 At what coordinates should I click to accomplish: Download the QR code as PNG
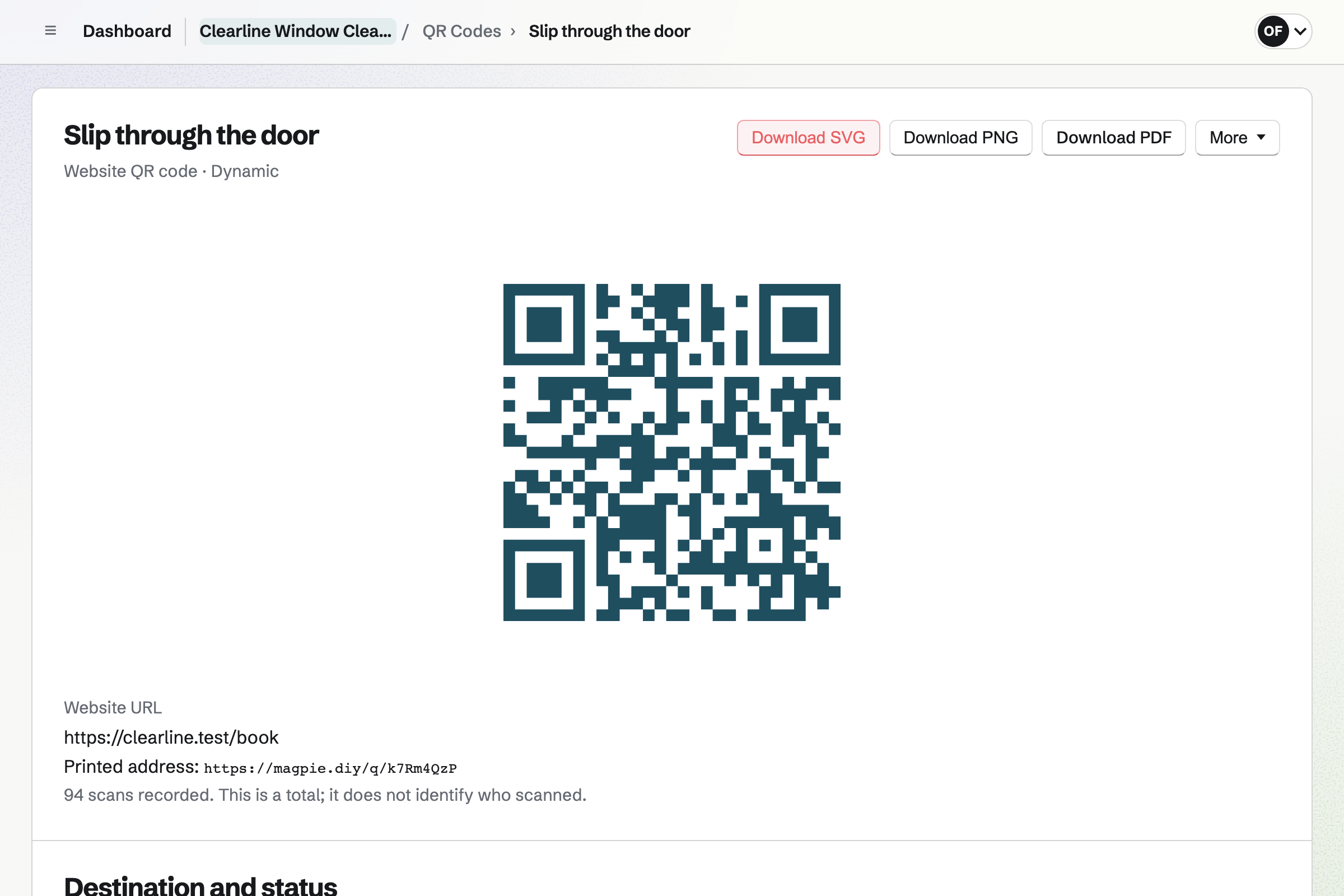[960, 137]
